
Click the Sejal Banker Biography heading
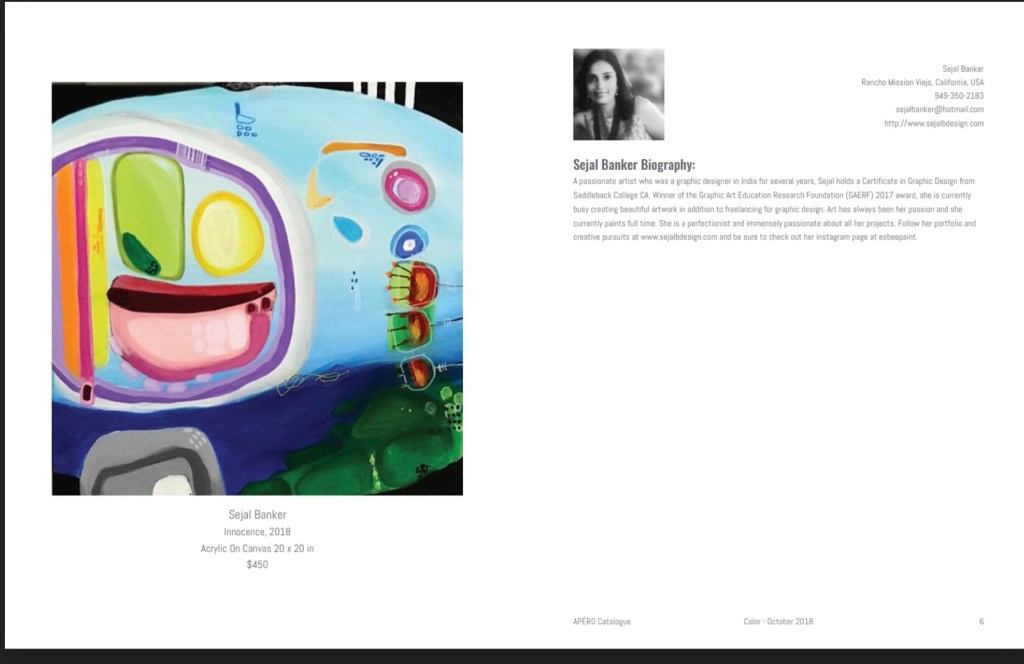pyautogui.click(x=633, y=165)
